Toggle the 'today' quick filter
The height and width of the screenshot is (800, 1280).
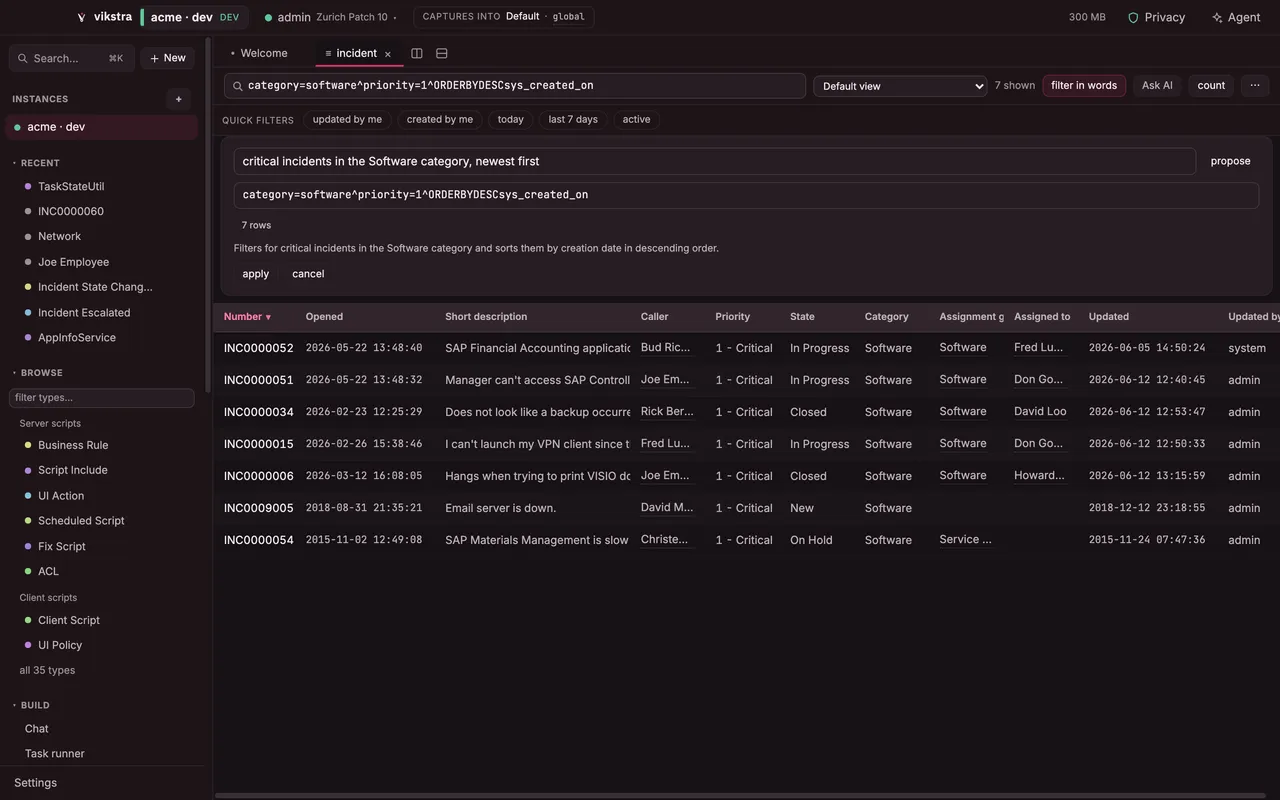coord(511,120)
